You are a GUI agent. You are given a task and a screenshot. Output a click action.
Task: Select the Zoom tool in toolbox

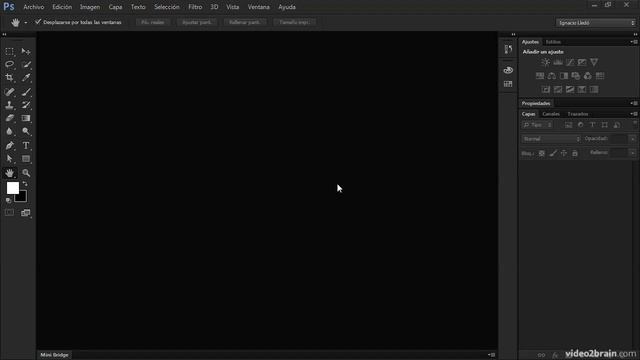click(x=26, y=173)
